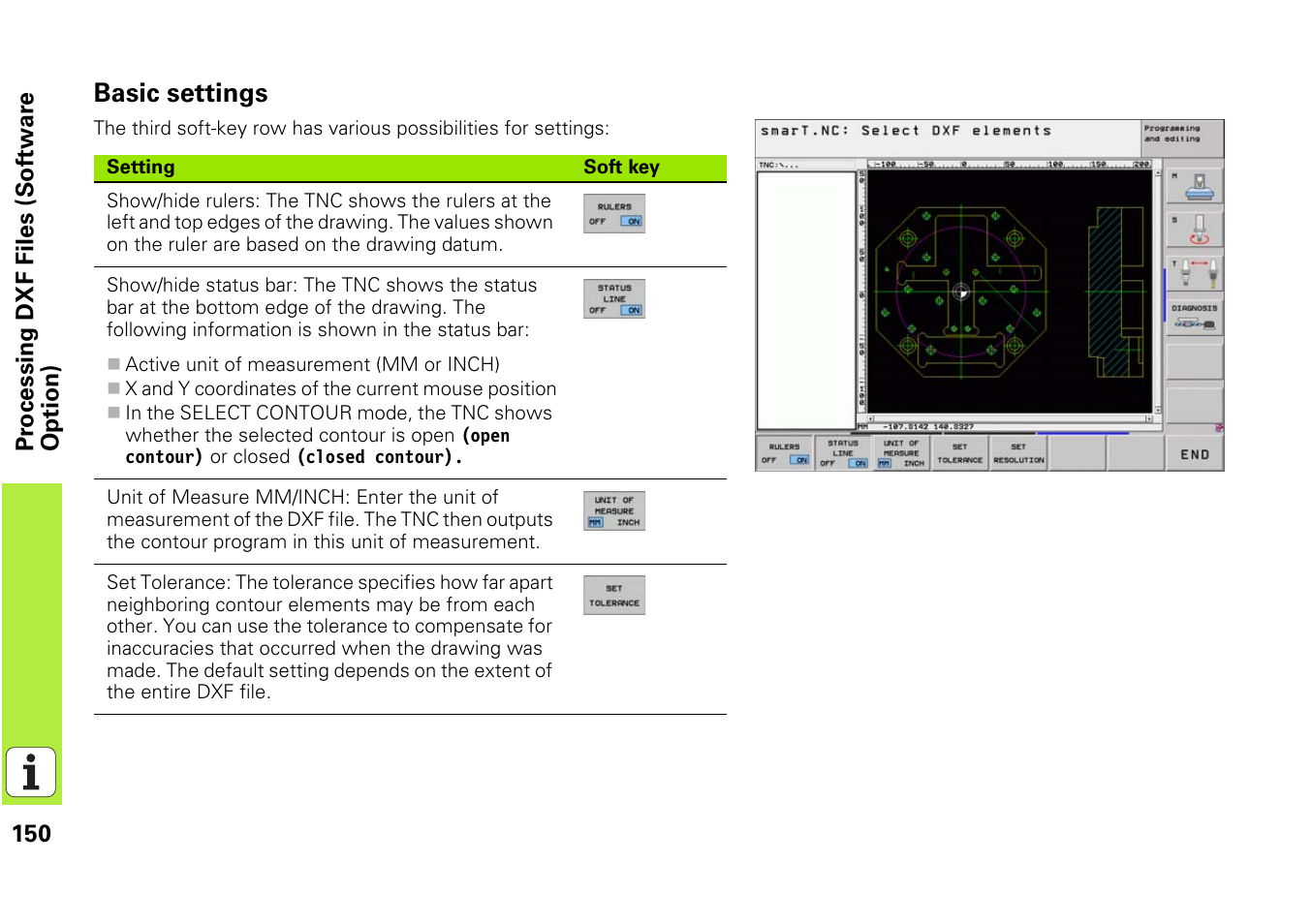Click the top ruler of the drawing
1312x924 pixels.
(1008, 165)
